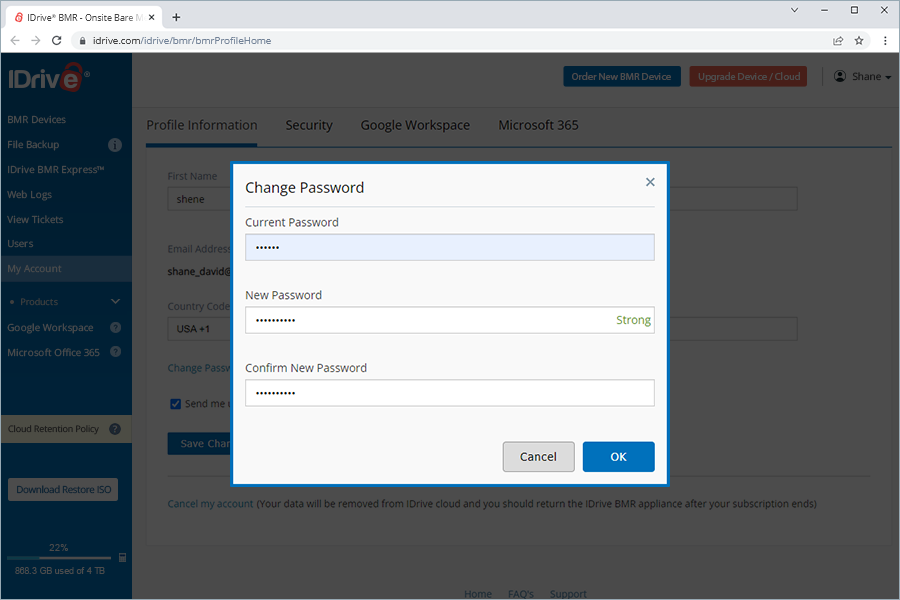This screenshot has width=900, height=600.
Task: Click Upgrade Device / Cloud
Action: click(x=748, y=76)
